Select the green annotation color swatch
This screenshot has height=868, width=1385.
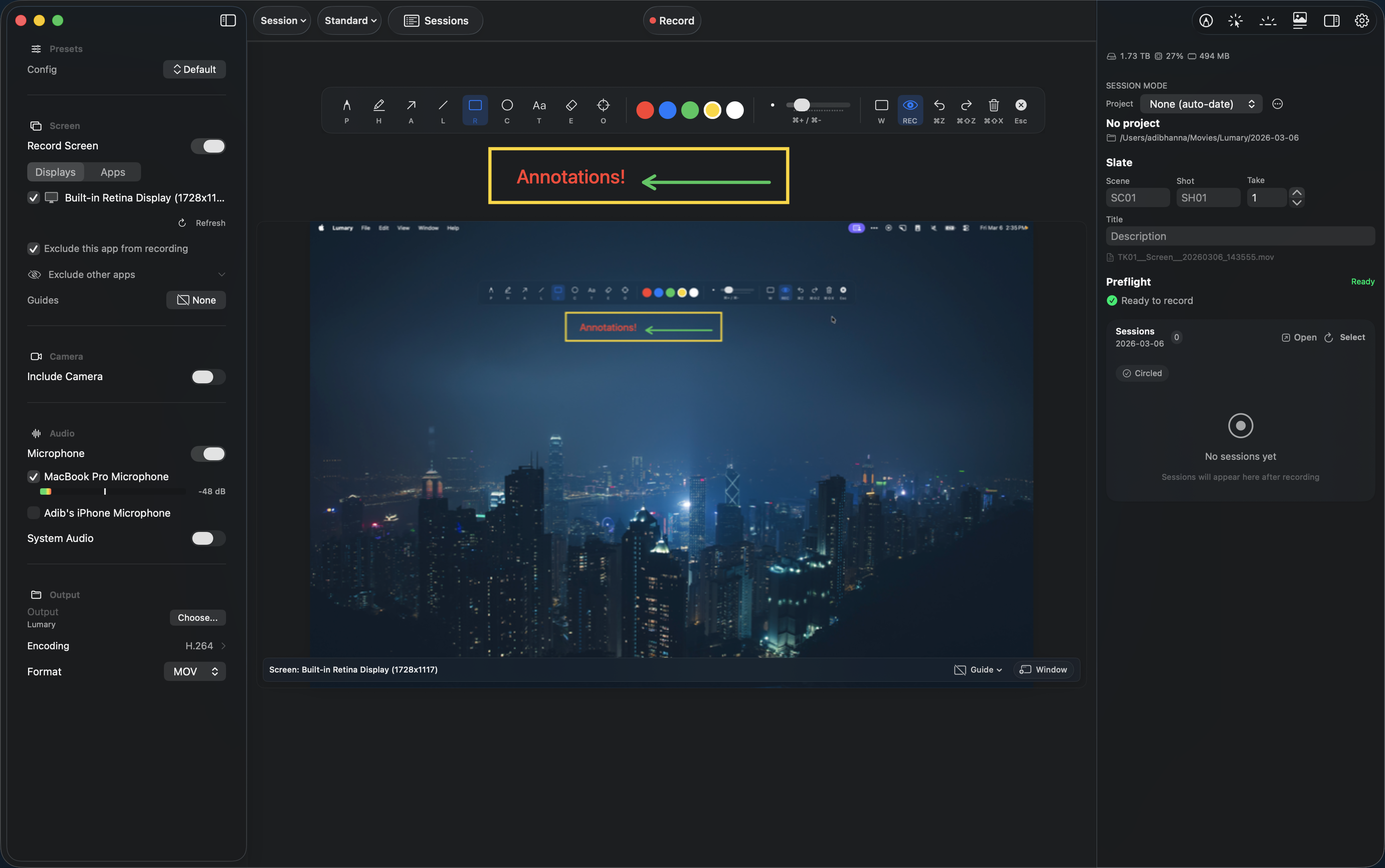690,110
